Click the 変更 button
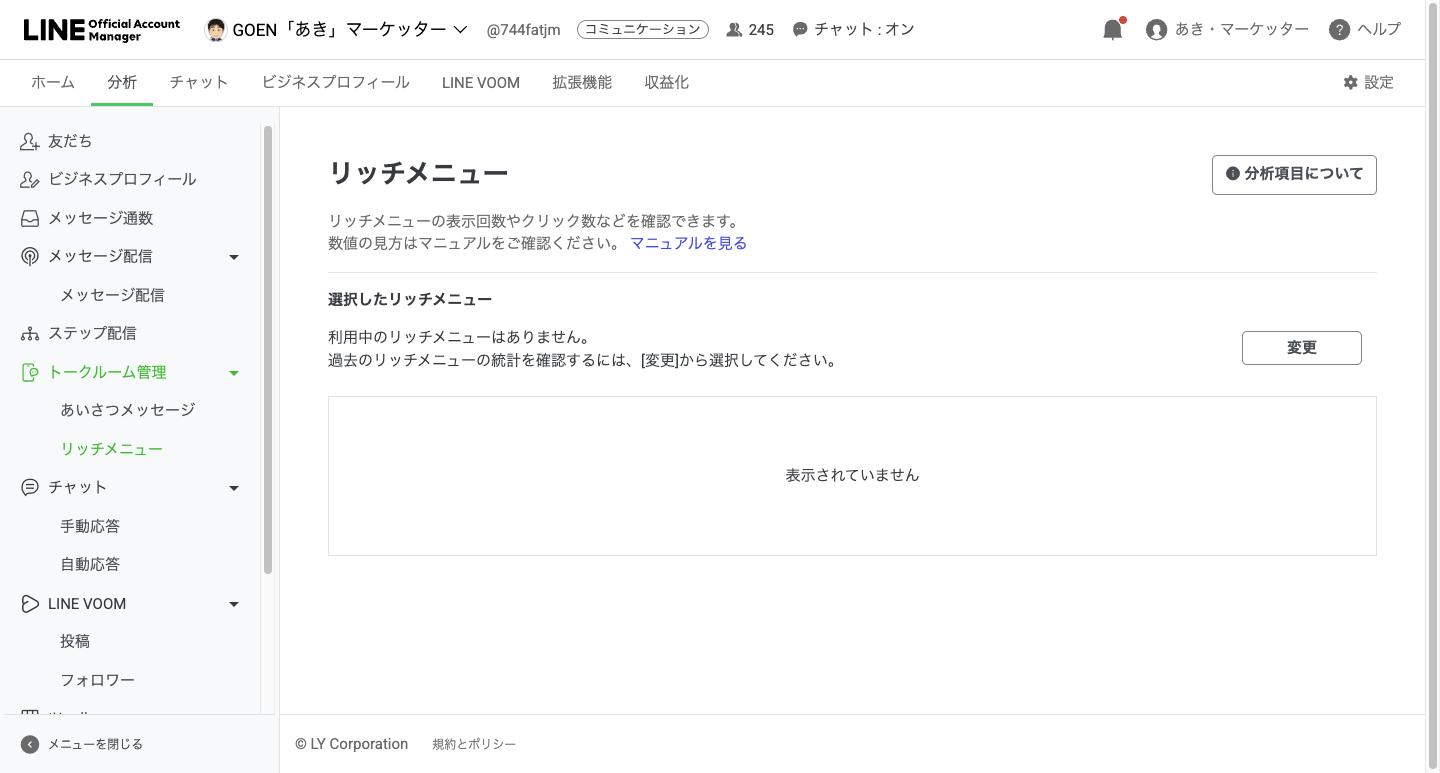The height and width of the screenshot is (773, 1440). 1302,348
